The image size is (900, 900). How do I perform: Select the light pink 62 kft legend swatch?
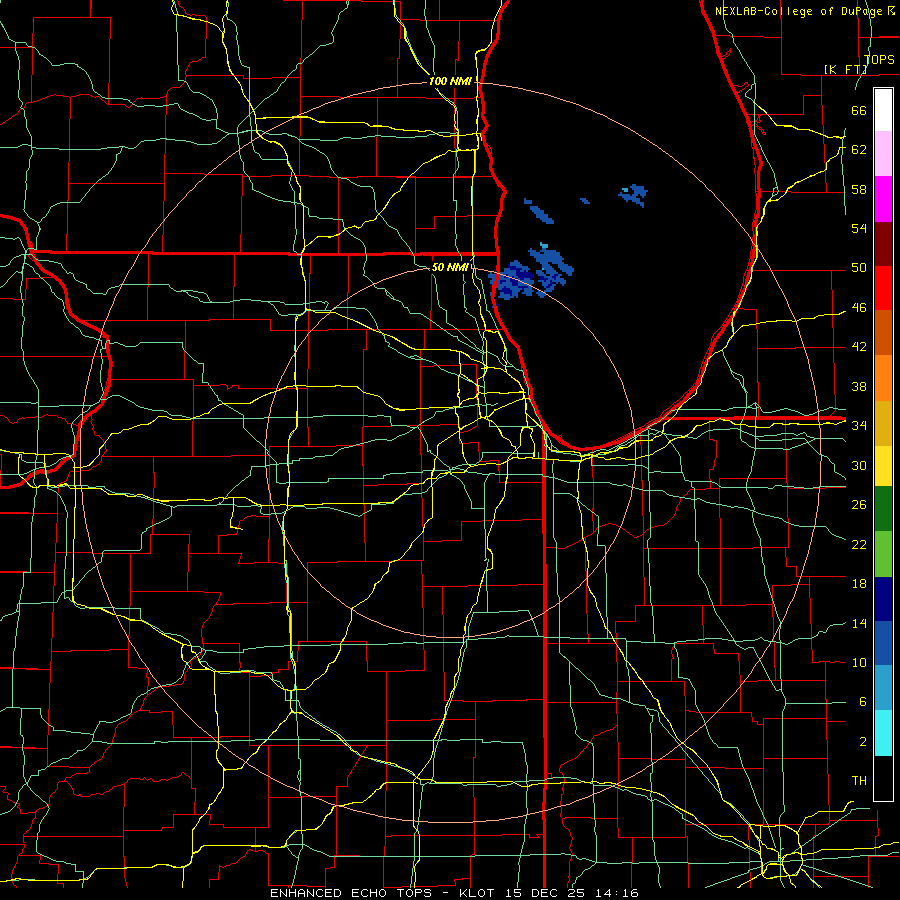tap(883, 153)
